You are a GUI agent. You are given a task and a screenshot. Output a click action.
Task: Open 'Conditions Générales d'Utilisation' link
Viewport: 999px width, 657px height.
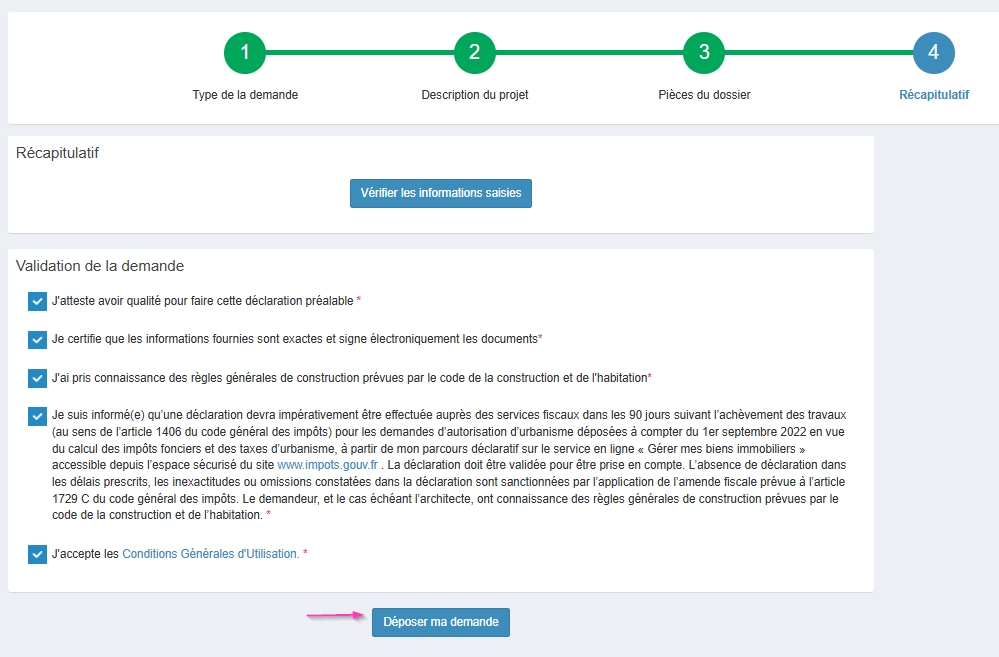tap(210, 553)
